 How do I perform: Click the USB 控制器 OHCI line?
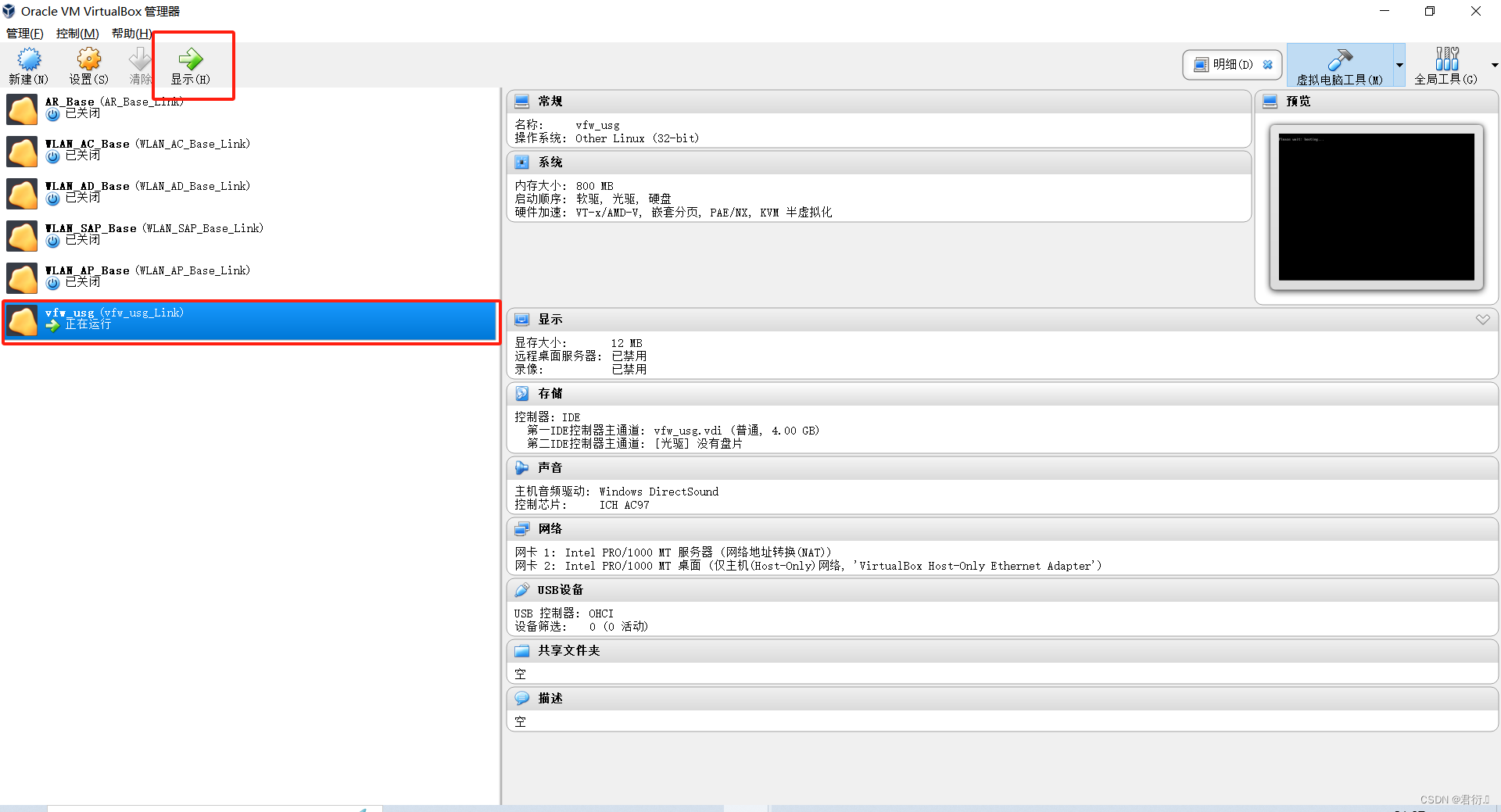(x=564, y=614)
